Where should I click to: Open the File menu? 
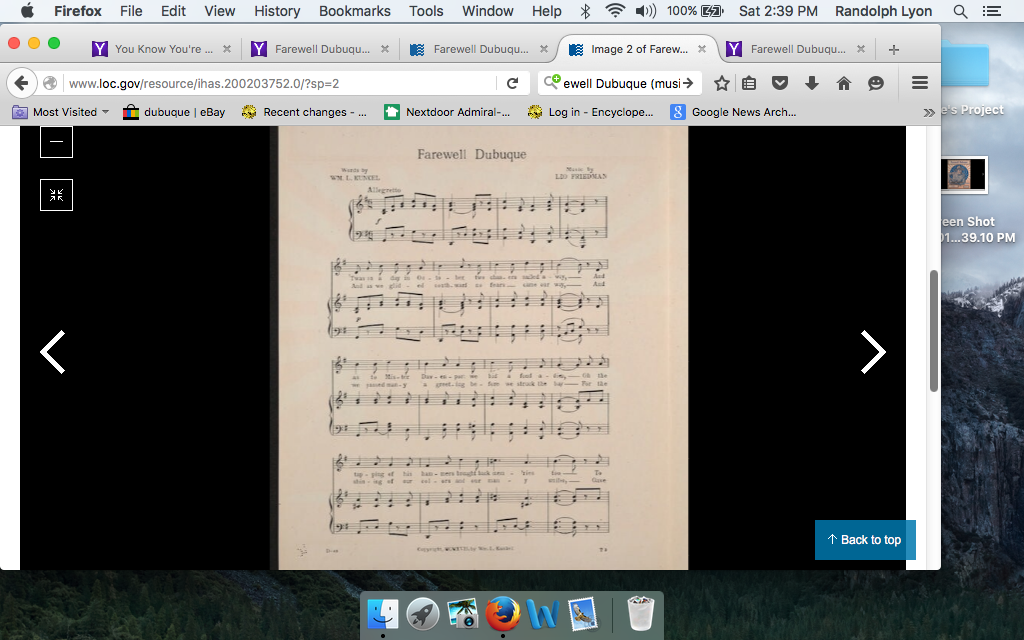(131, 11)
